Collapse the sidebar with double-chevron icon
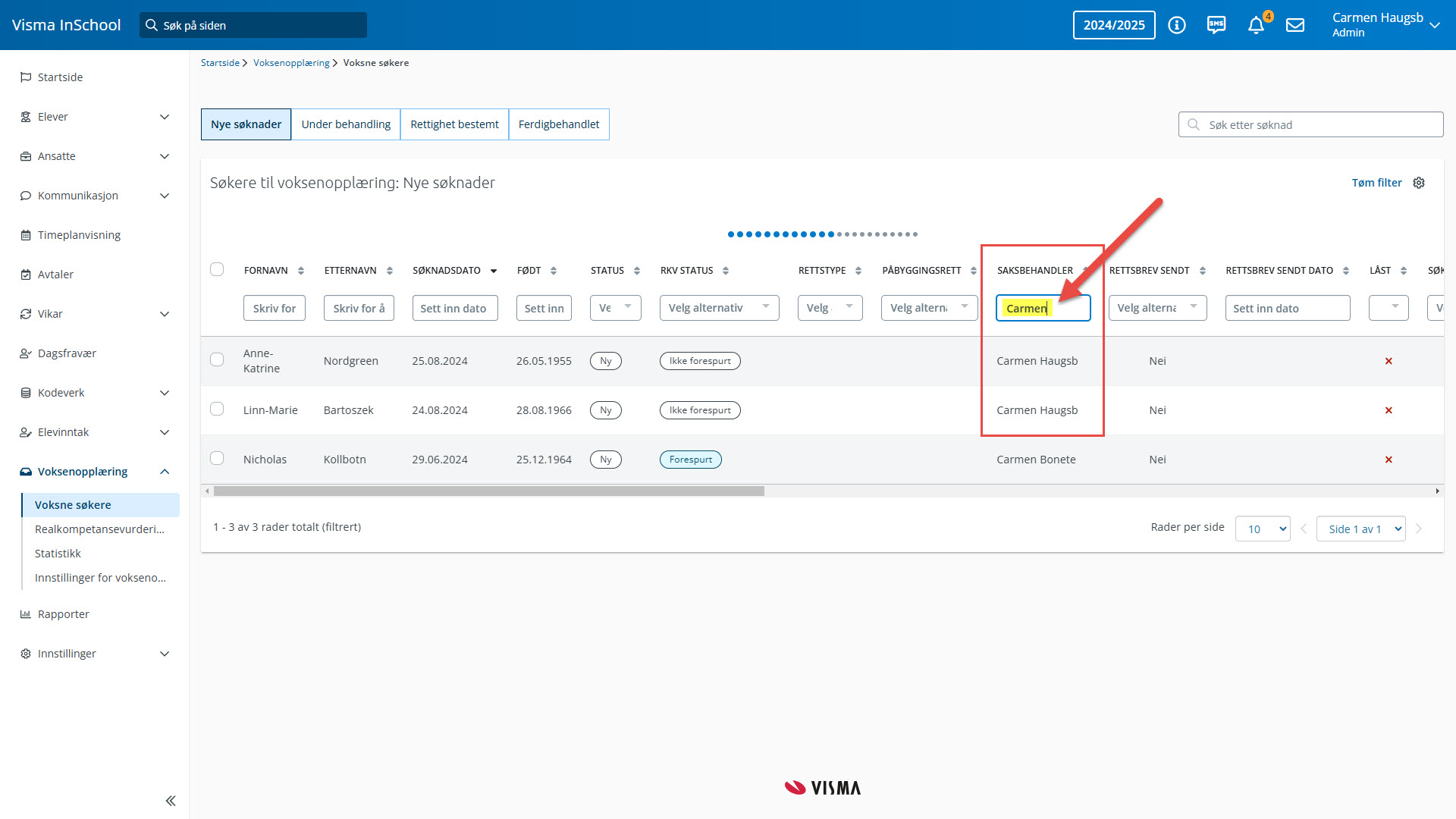1456x819 pixels. pos(171,801)
